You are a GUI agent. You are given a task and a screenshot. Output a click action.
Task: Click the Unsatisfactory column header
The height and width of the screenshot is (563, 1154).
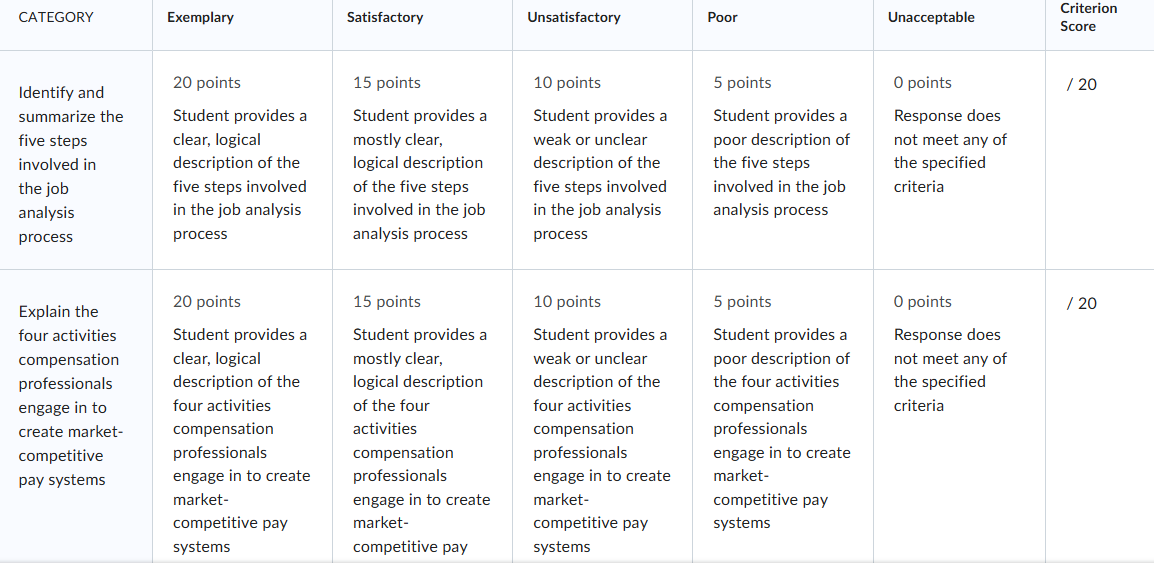coord(573,18)
